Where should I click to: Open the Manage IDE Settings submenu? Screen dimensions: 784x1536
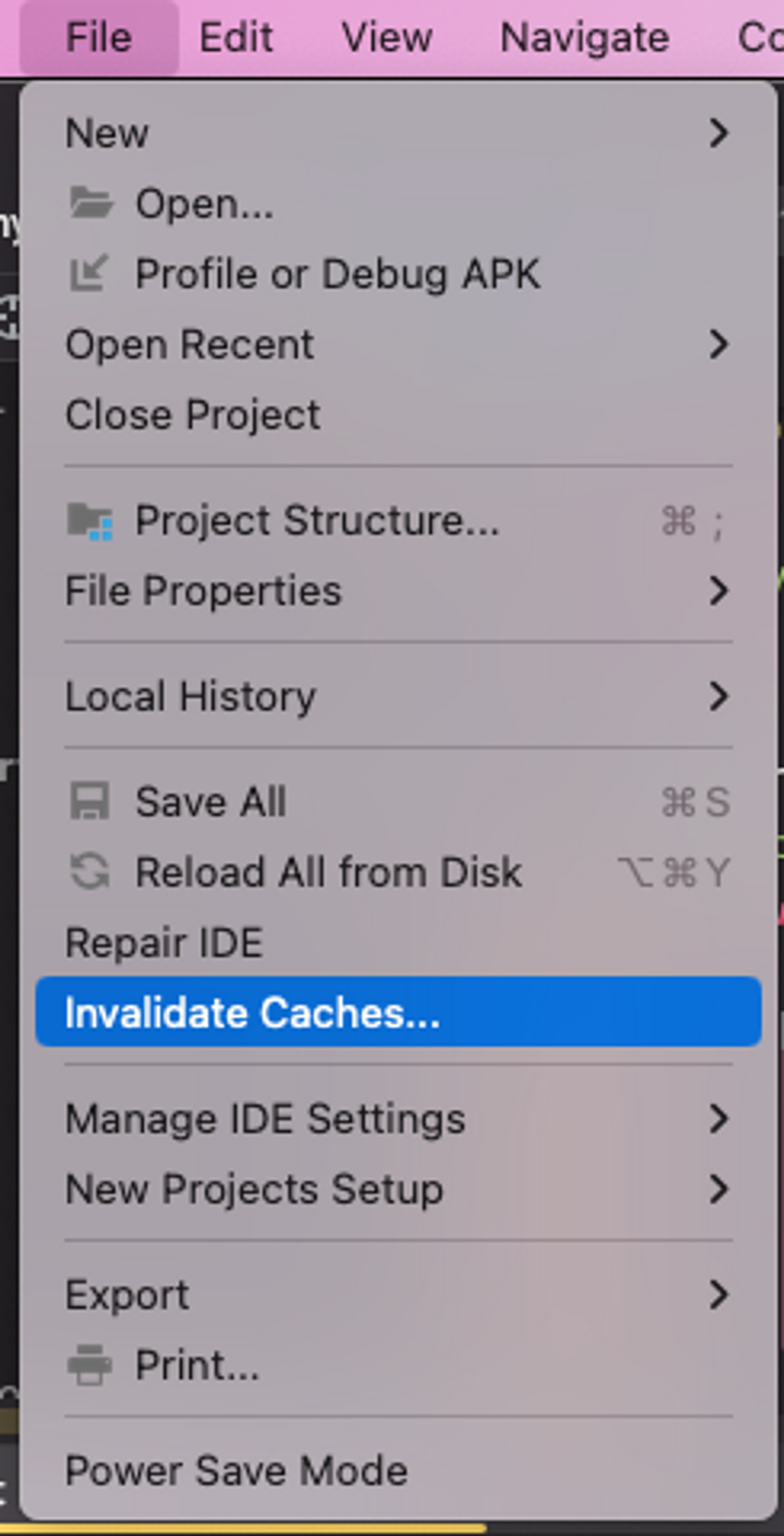click(x=398, y=1118)
